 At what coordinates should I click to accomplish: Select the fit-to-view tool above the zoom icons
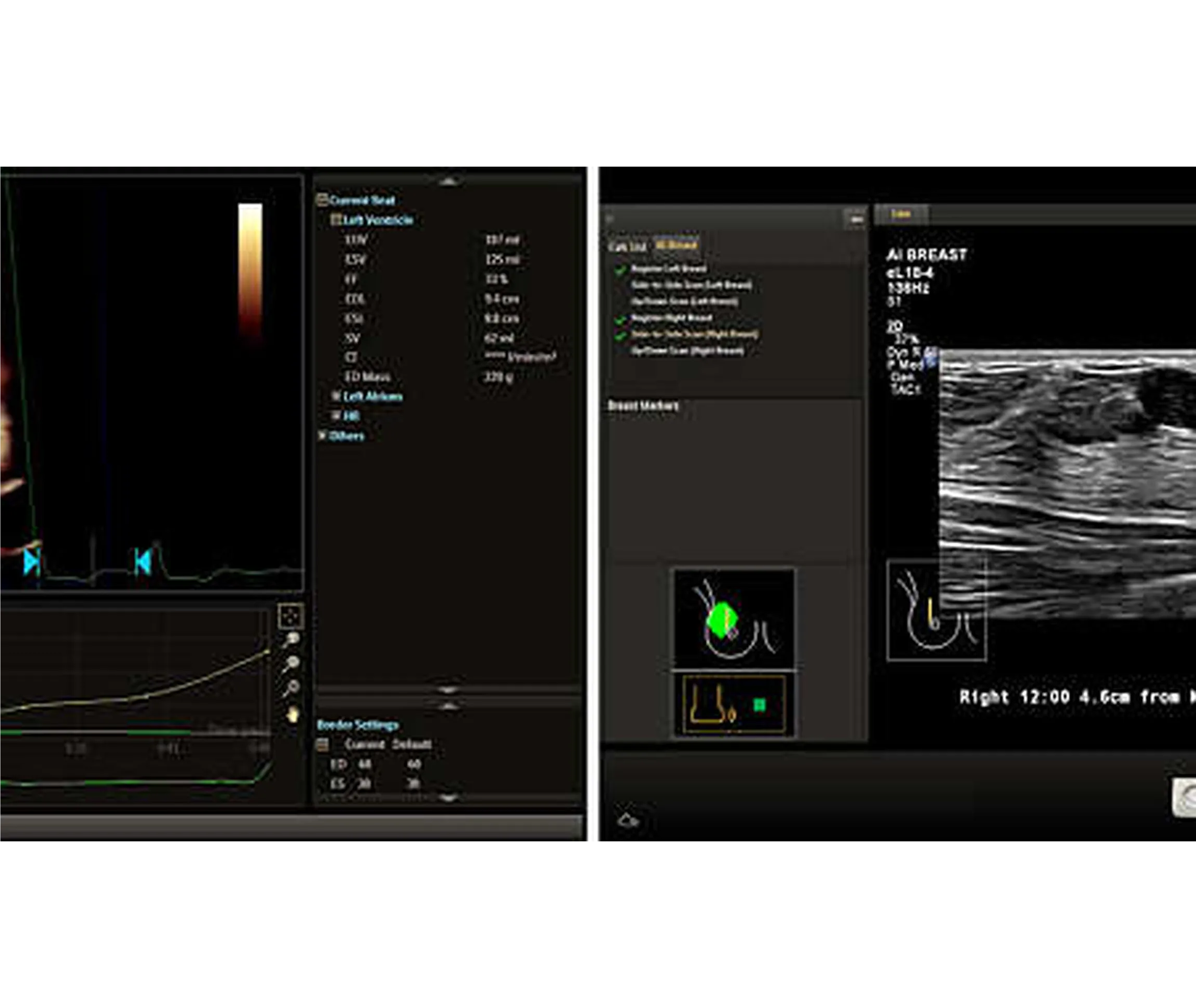click(x=290, y=617)
